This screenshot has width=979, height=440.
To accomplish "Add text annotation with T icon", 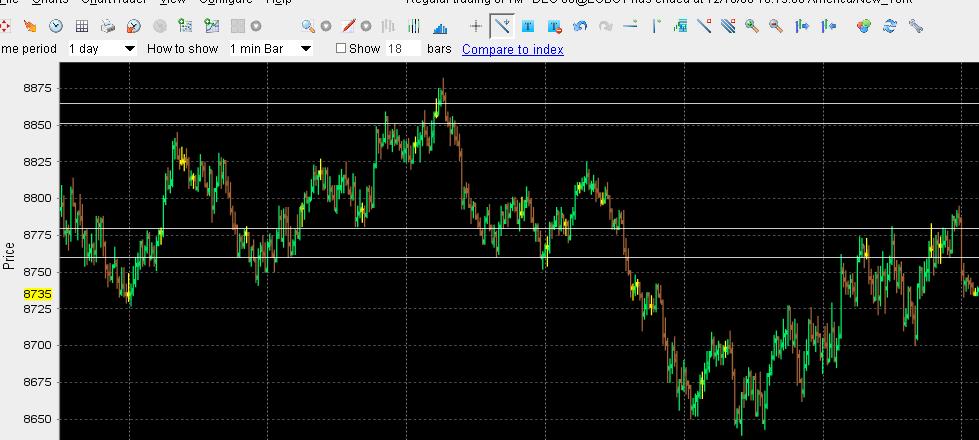I will [x=528, y=26].
